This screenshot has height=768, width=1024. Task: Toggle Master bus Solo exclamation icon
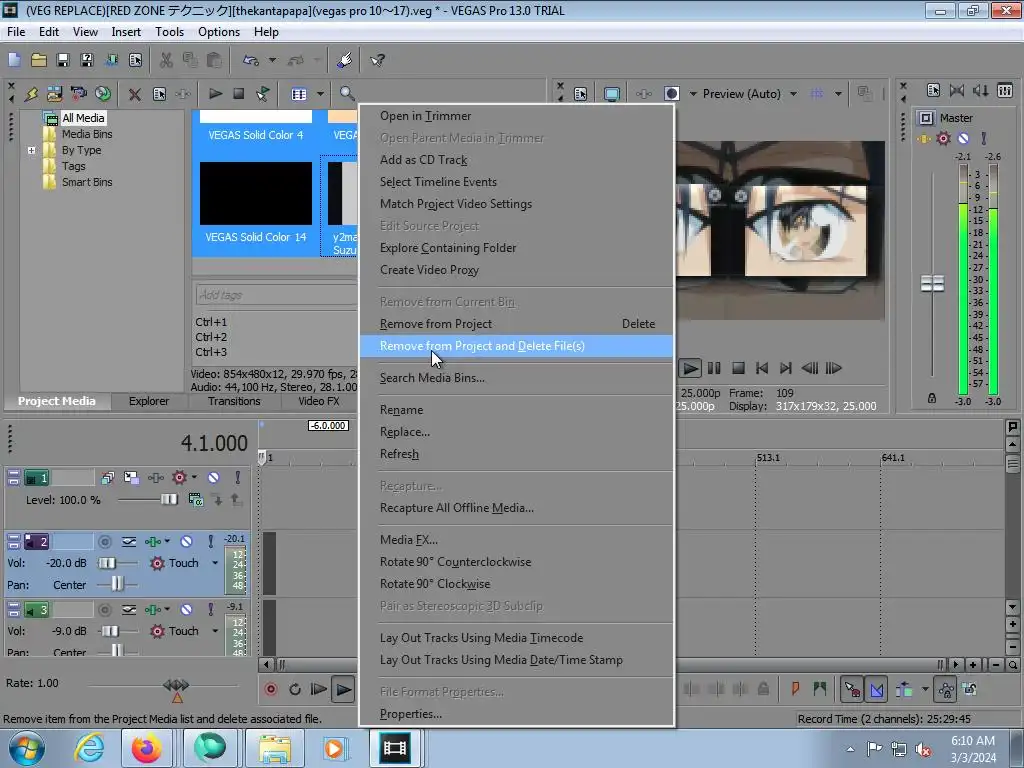point(984,138)
